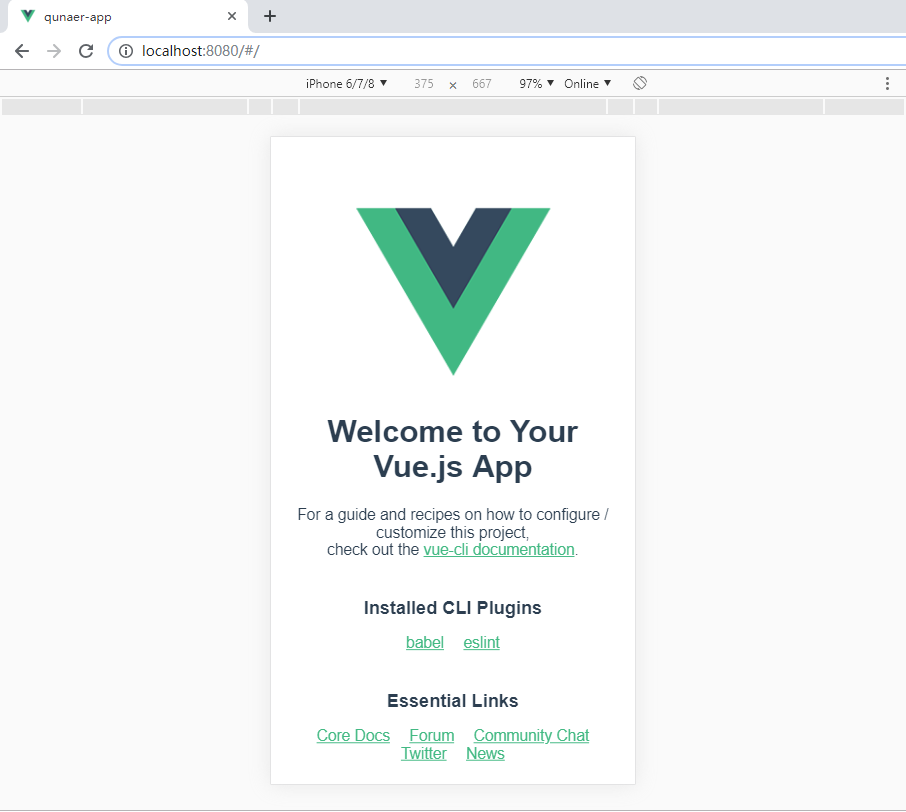This screenshot has width=906, height=812.
Task: Open the Online network throttling dropdown
Action: coord(588,84)
